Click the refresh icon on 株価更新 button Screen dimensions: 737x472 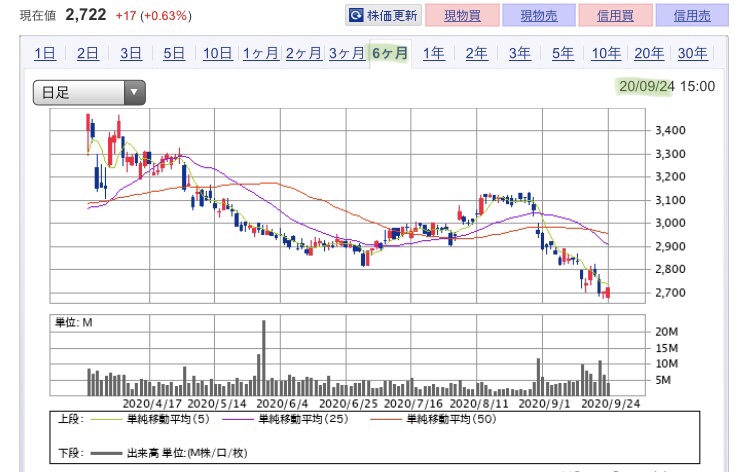pyautogui.click(x=356, y=16)
